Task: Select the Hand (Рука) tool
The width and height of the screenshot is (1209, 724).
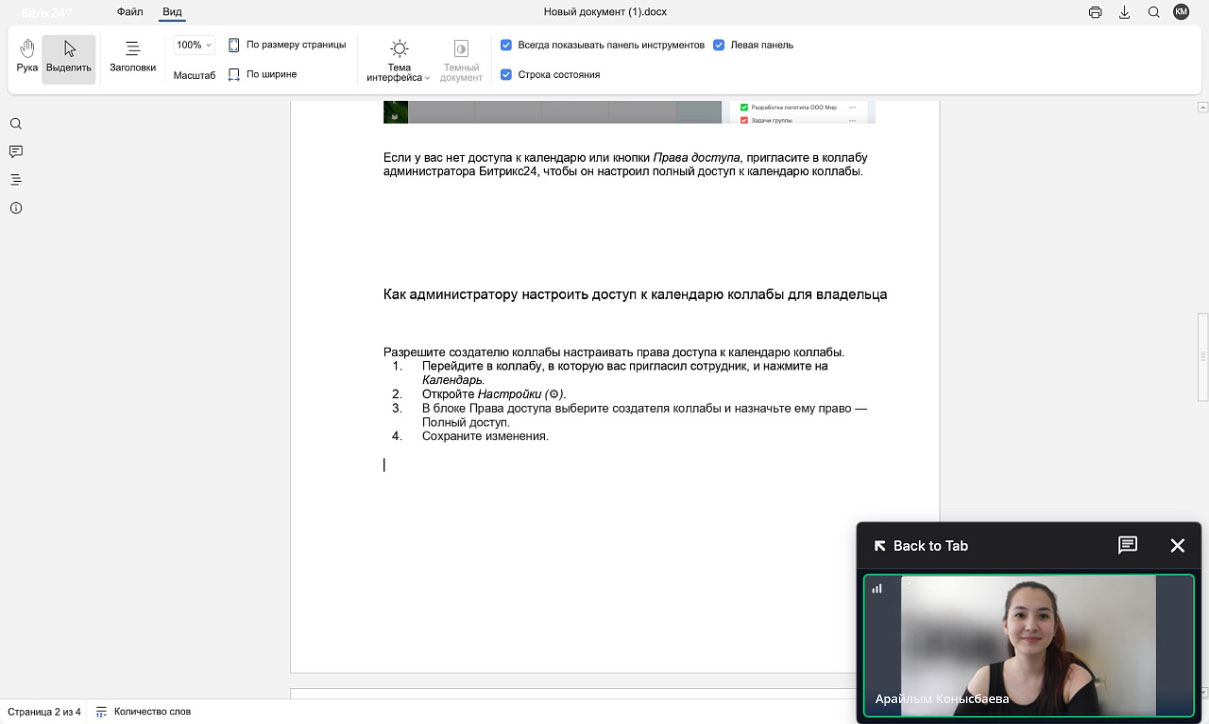Action: [27, 57]
